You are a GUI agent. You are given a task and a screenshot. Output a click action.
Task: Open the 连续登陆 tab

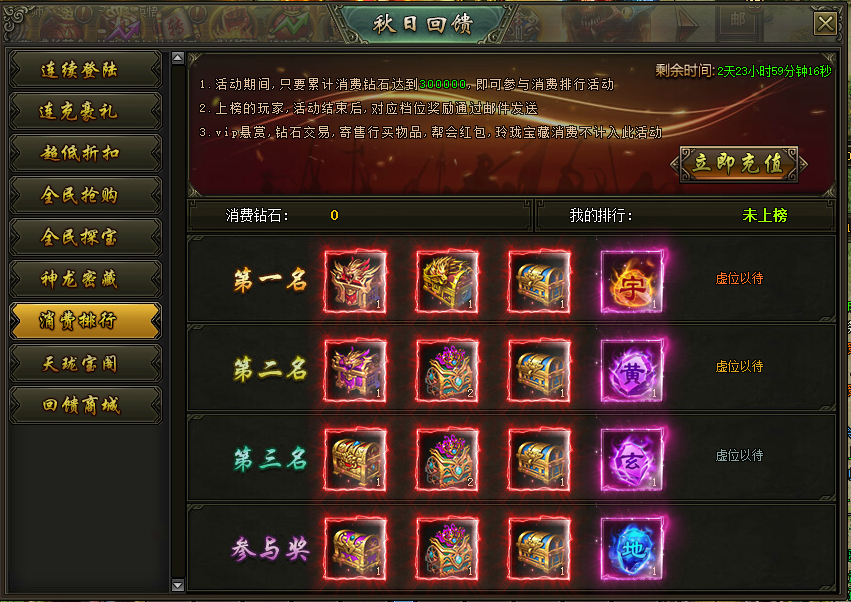click(85, 69)
